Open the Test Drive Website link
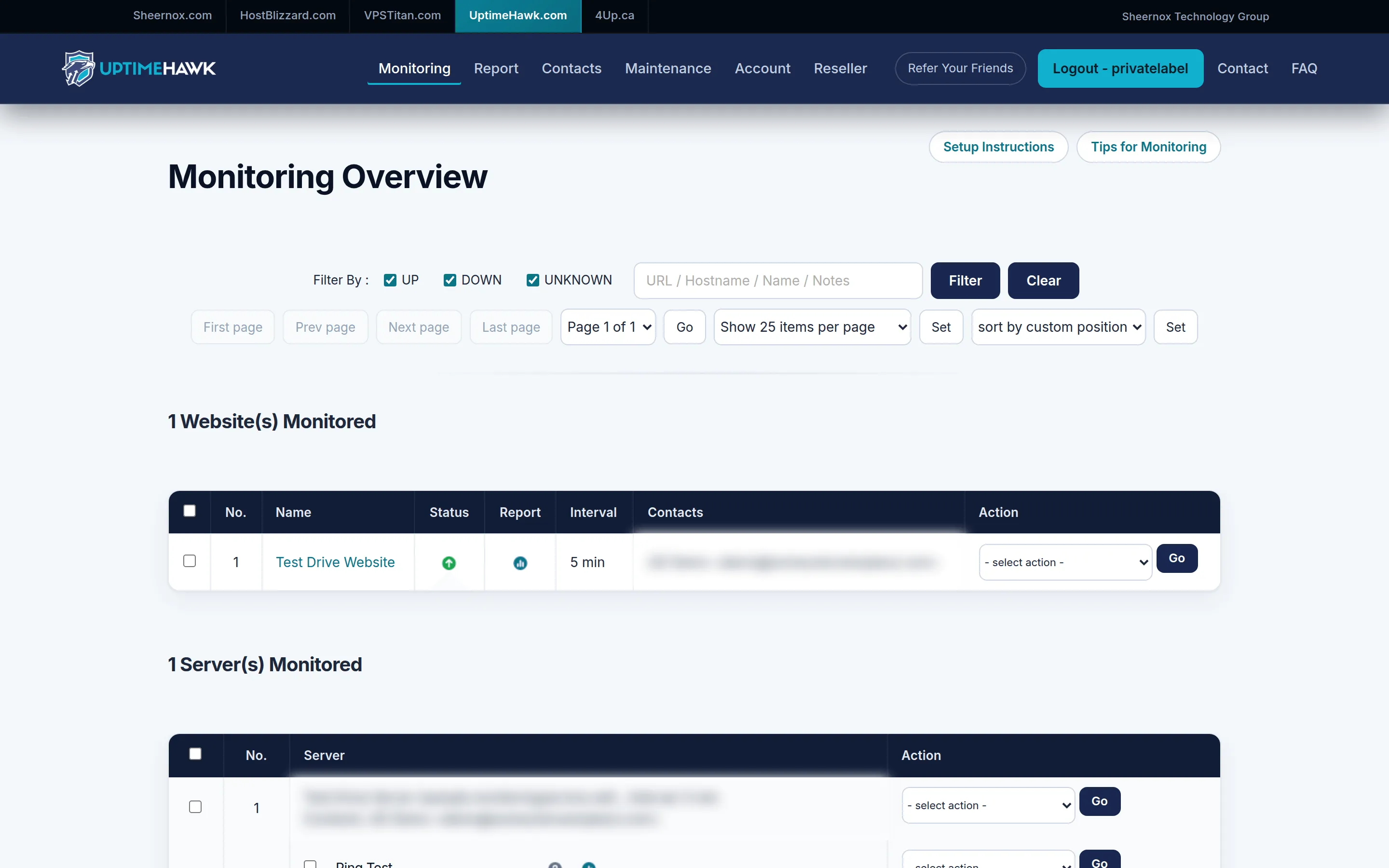 pyautogui.click(x=335, y=562)
